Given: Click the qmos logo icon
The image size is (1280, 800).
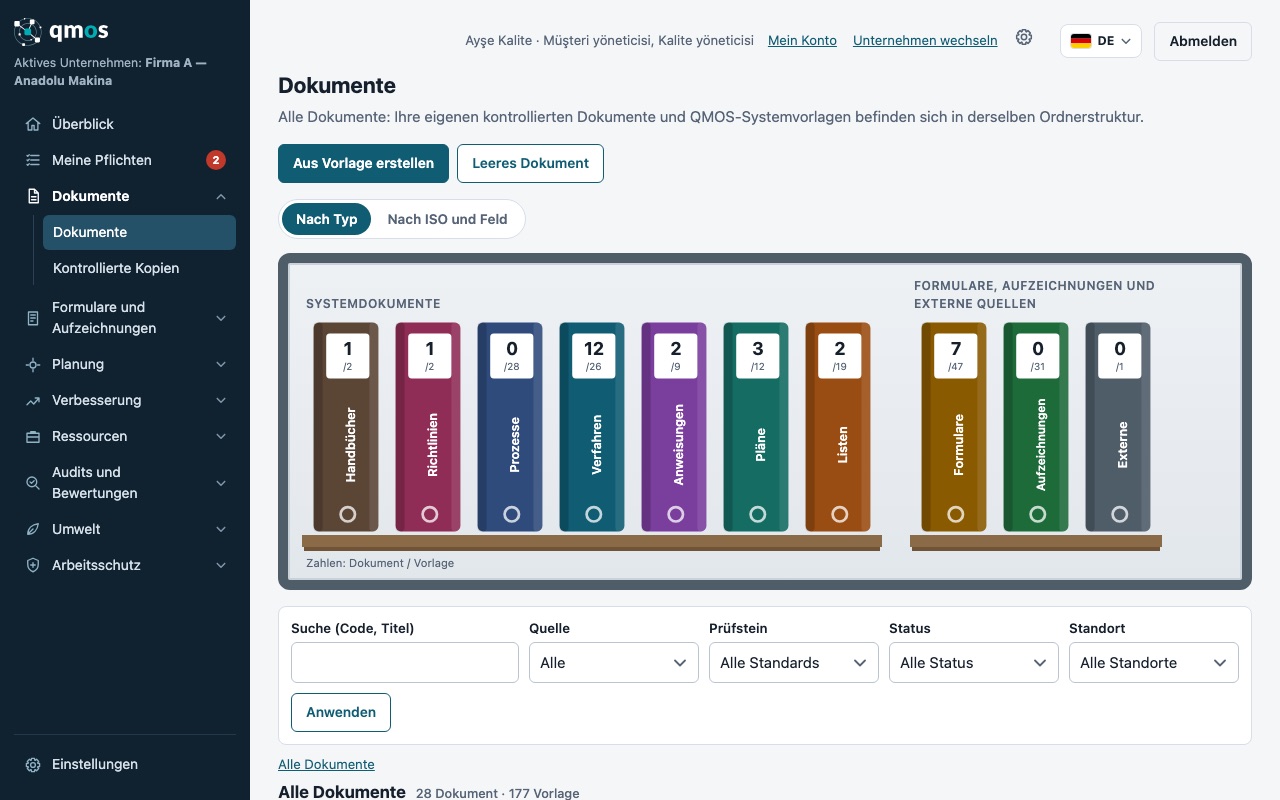Looking at the screenshot, I should [x=28, y=32].
